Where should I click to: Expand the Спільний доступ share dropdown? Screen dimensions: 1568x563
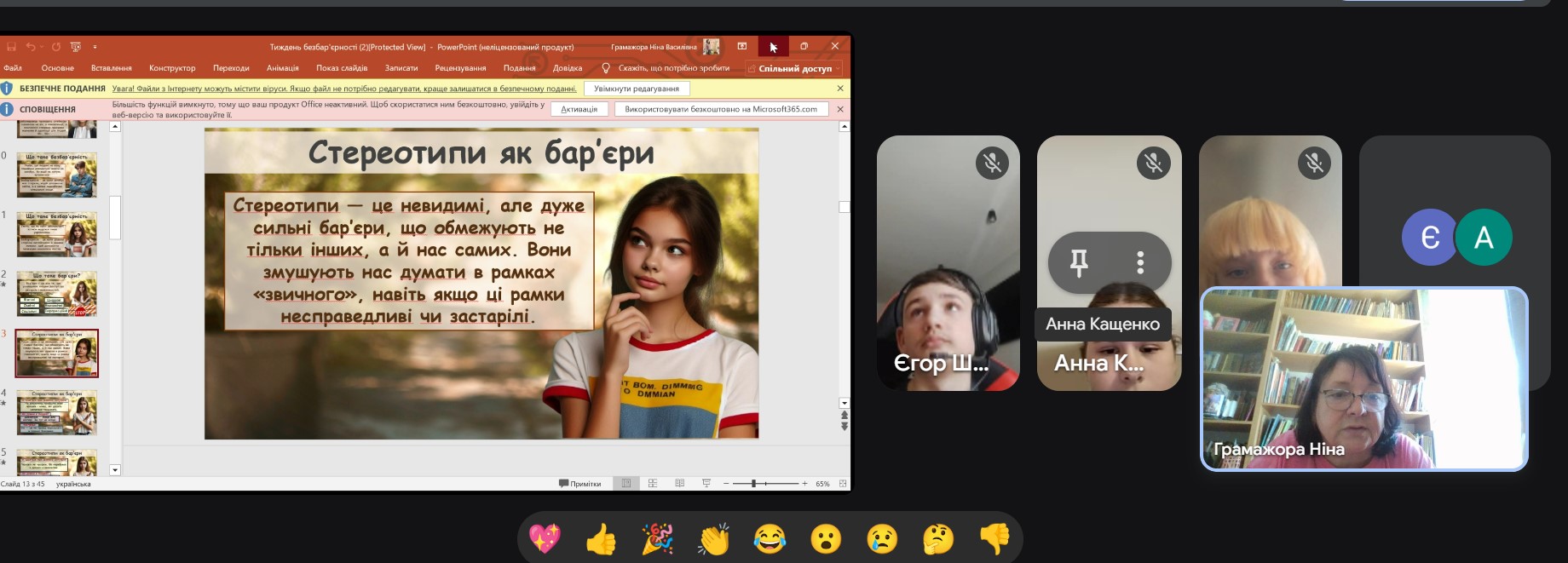(x=839, y=68)
